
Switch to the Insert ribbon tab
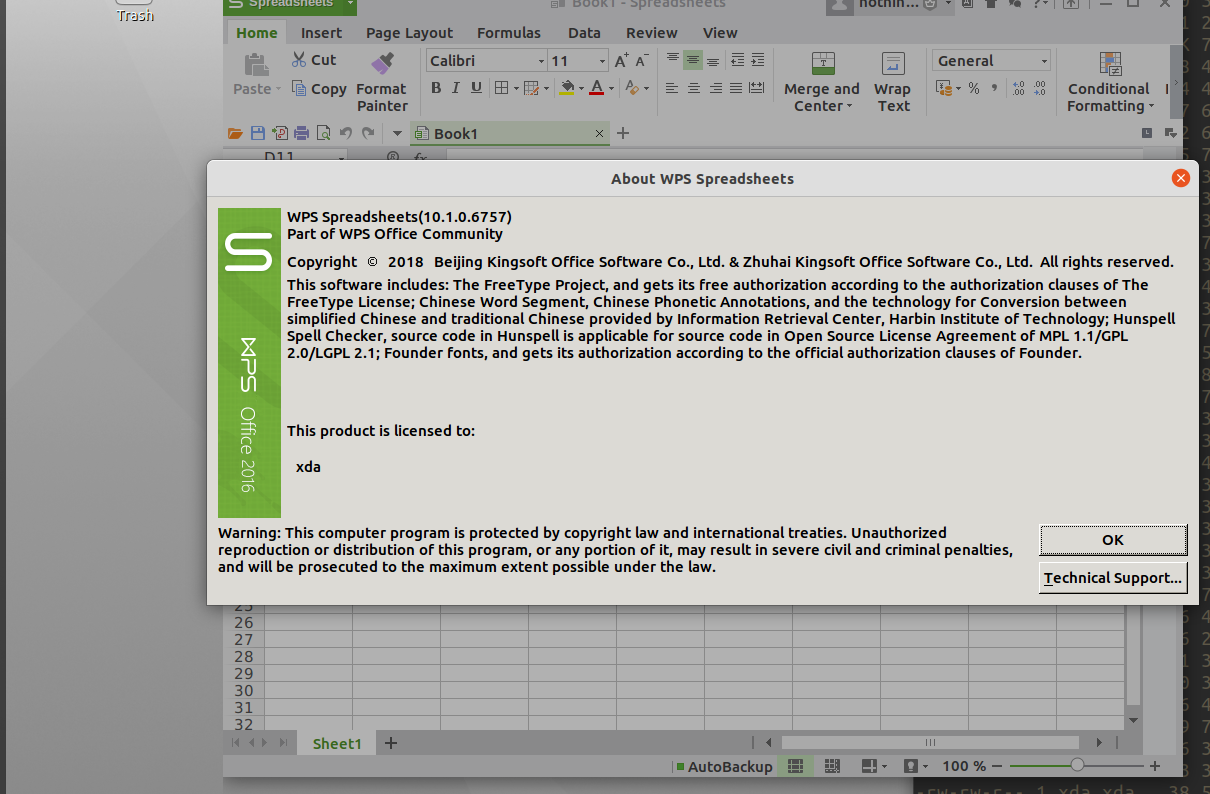click(321, 33)
